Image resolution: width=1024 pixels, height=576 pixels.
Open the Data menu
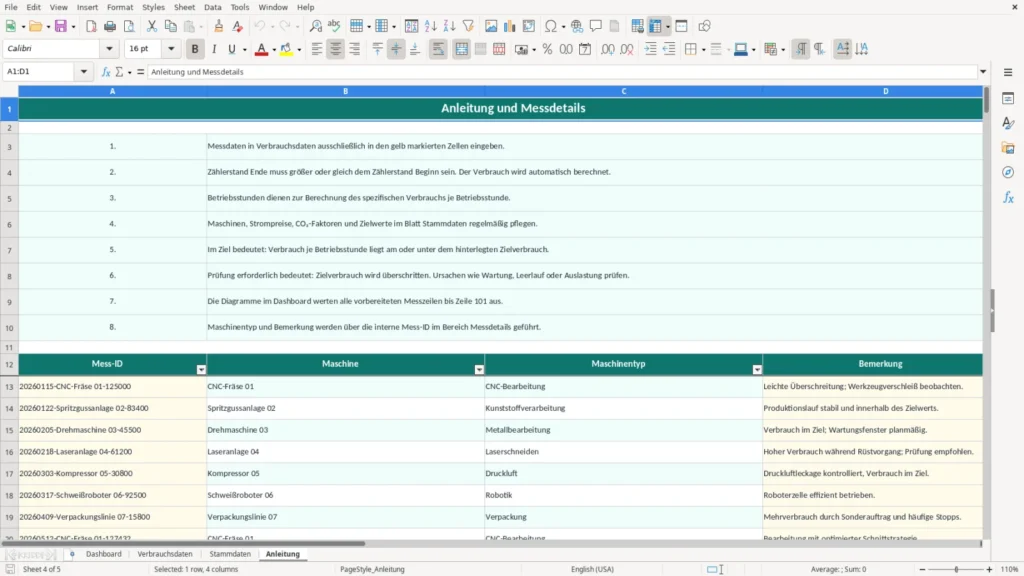coord(212,7)
